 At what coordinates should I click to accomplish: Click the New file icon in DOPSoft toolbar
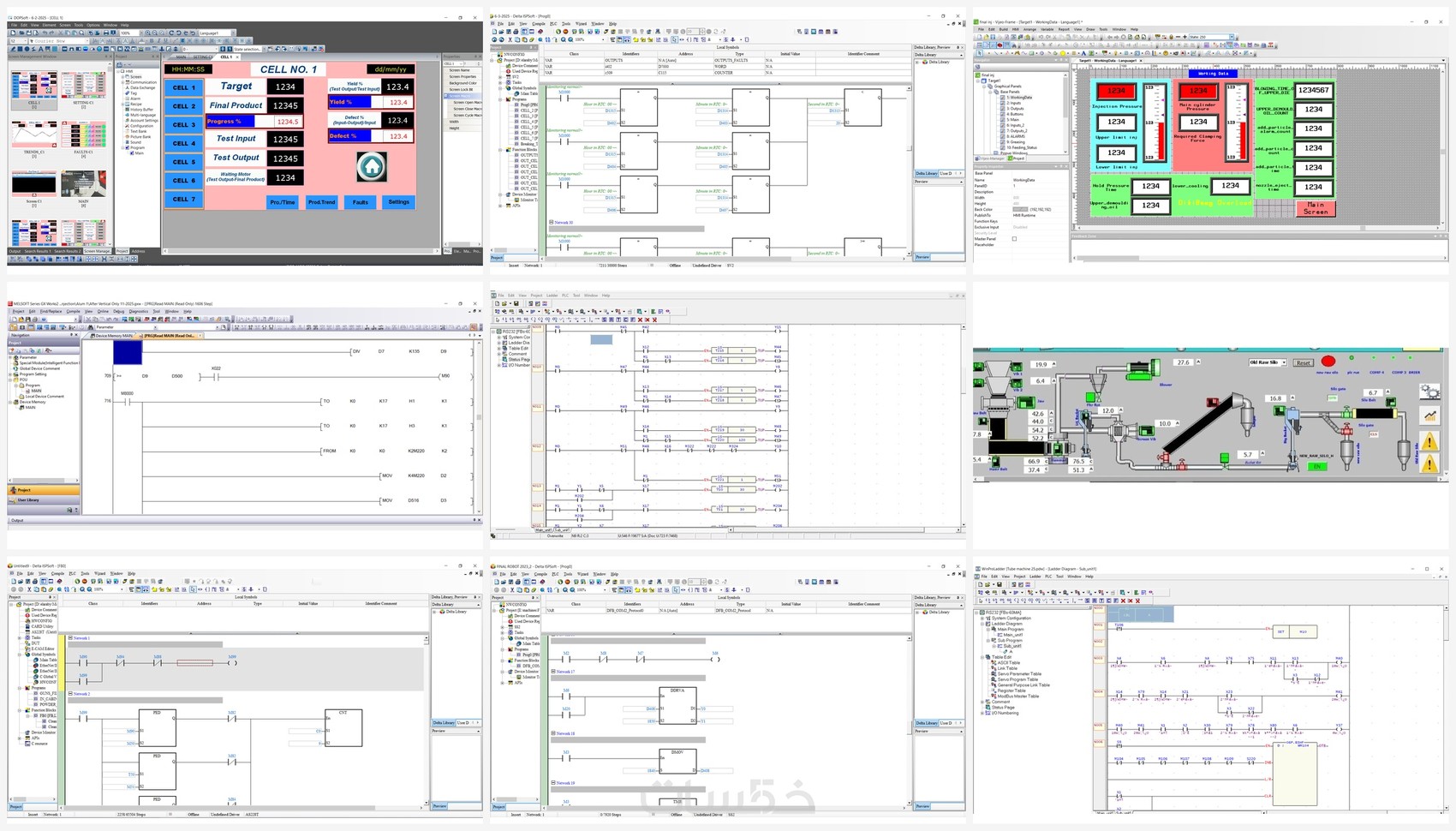point(13,33)
